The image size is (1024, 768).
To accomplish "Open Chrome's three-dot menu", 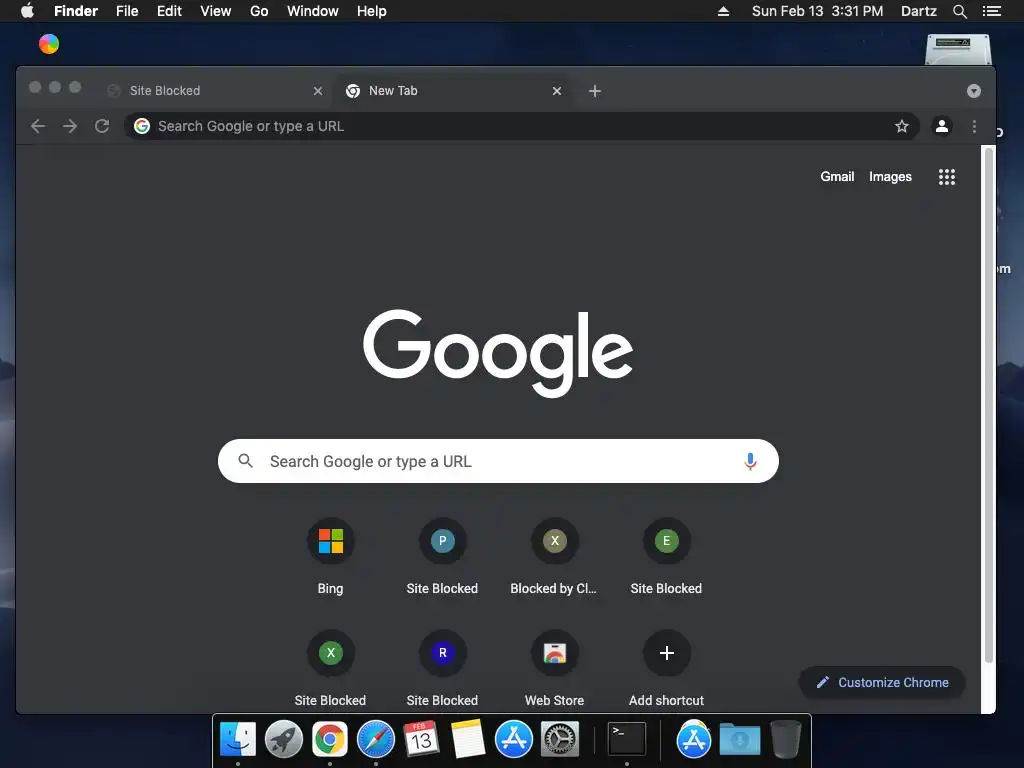I will [974, 126].
